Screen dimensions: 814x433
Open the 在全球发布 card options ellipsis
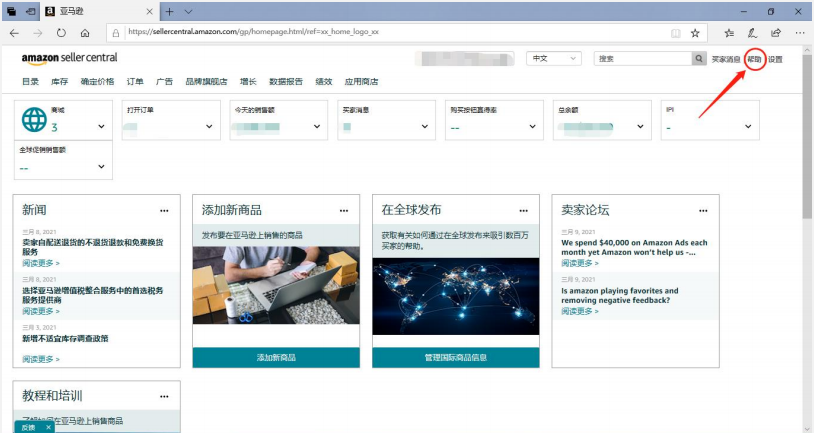(x=523, y=211)
